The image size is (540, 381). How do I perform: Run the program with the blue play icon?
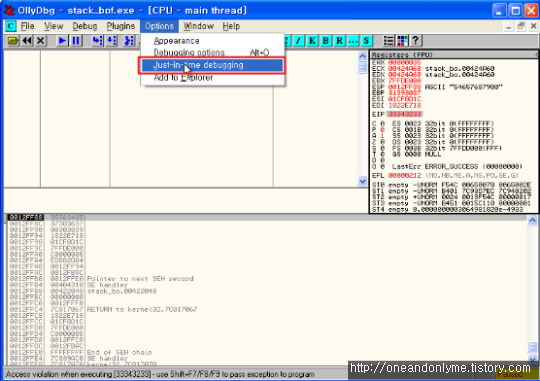[x=62, y=41]
